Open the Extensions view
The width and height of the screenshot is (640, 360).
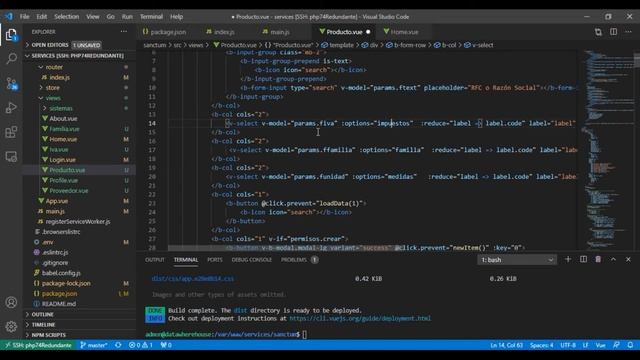pos(11,132)
